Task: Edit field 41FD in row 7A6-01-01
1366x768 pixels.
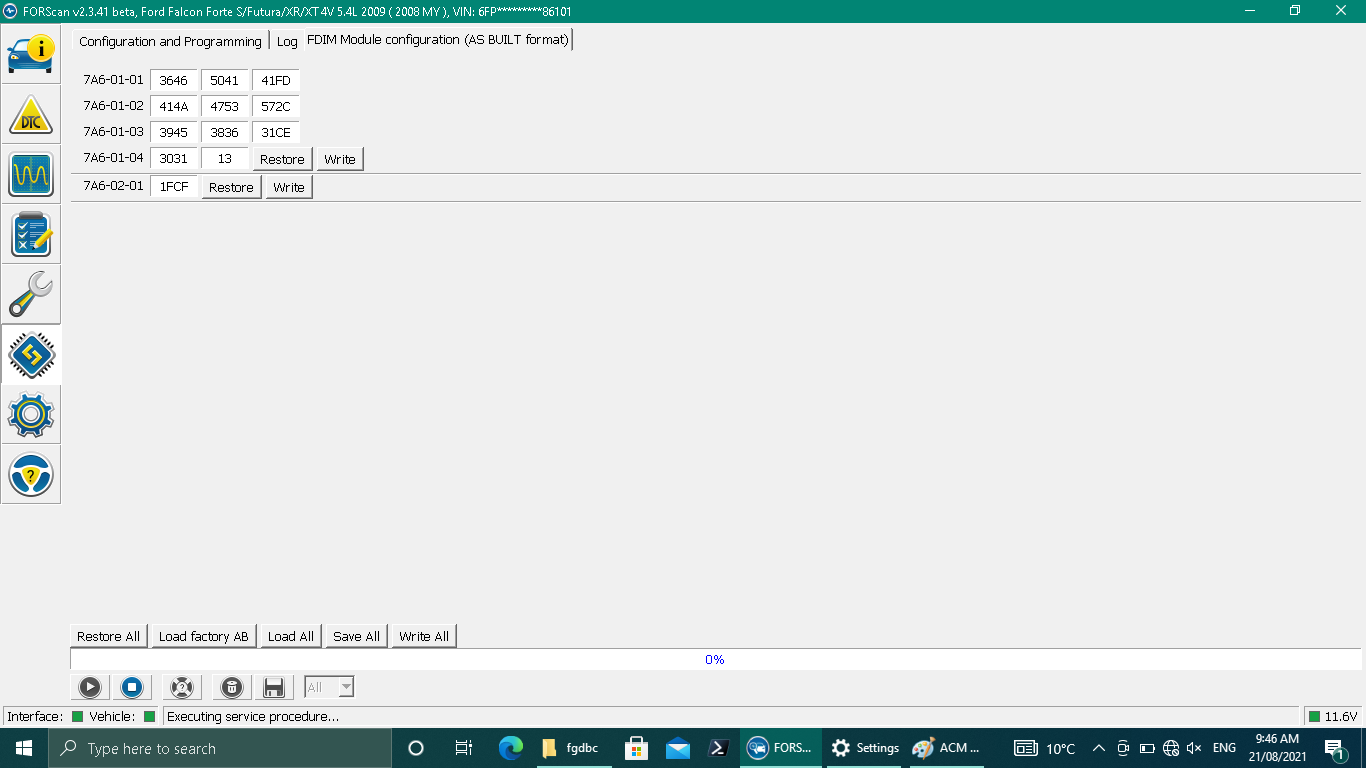Action: coord(276,81)
